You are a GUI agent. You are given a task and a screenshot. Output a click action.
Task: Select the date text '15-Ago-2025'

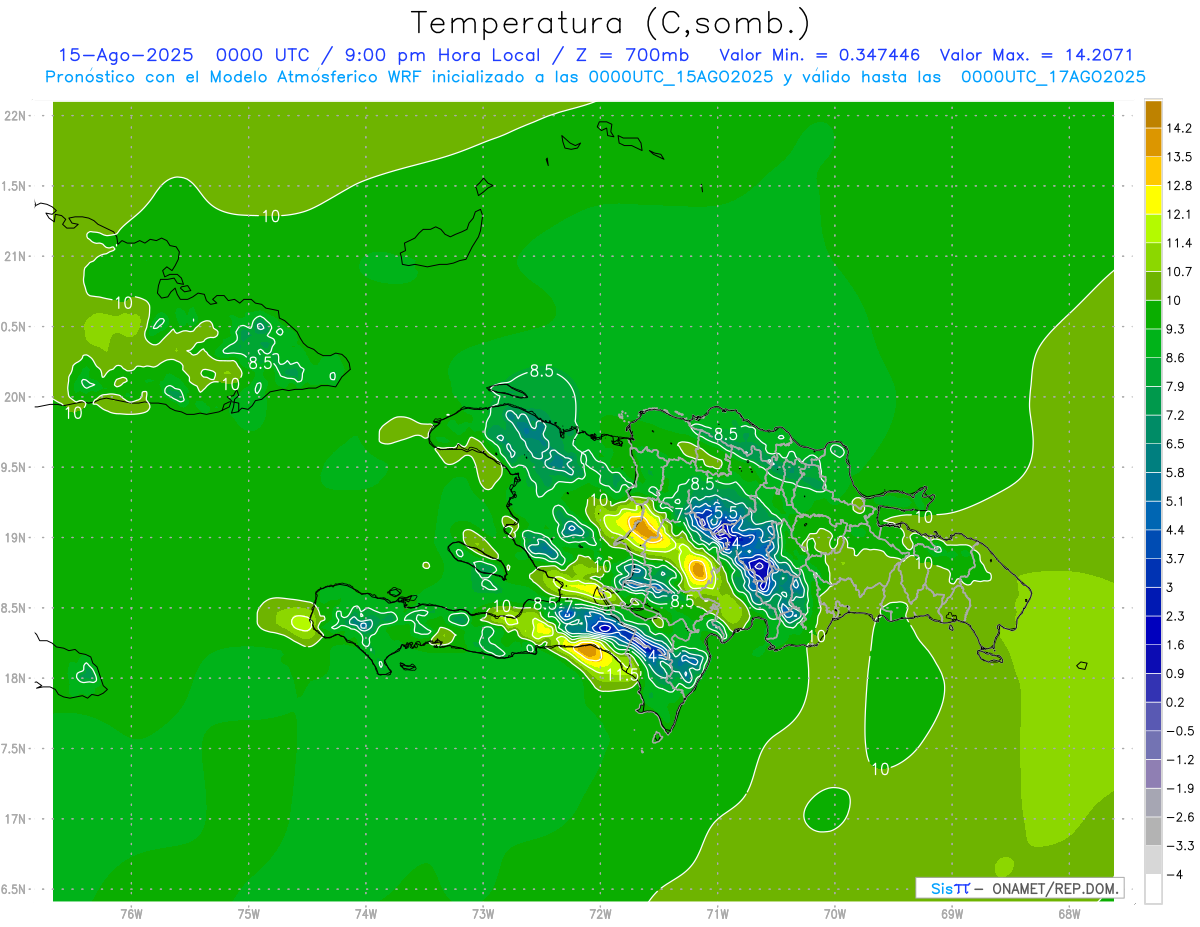point(125,56)
